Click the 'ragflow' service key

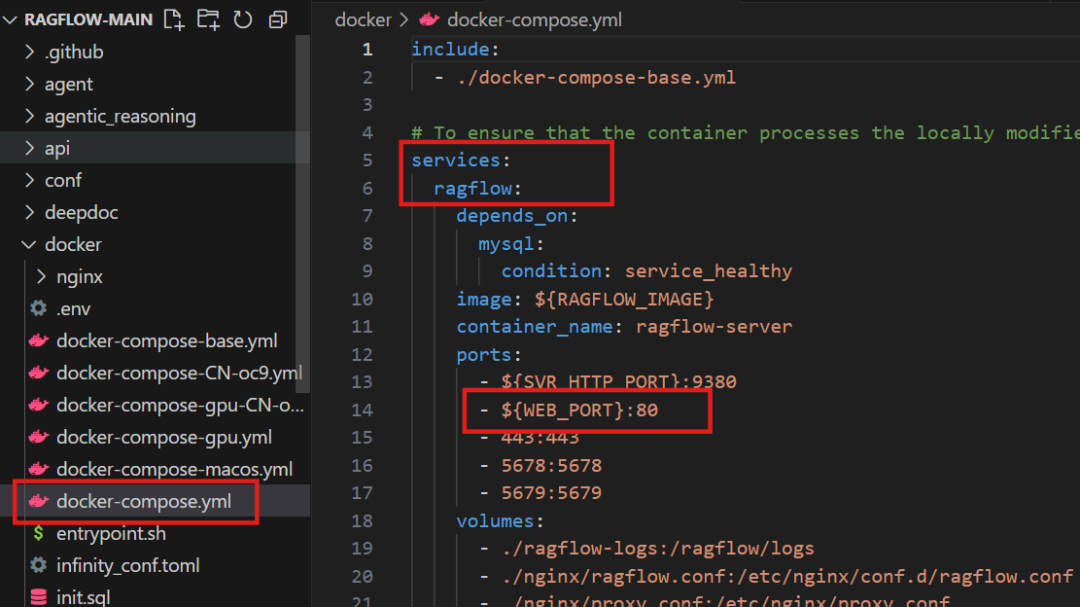click(472, 188)
